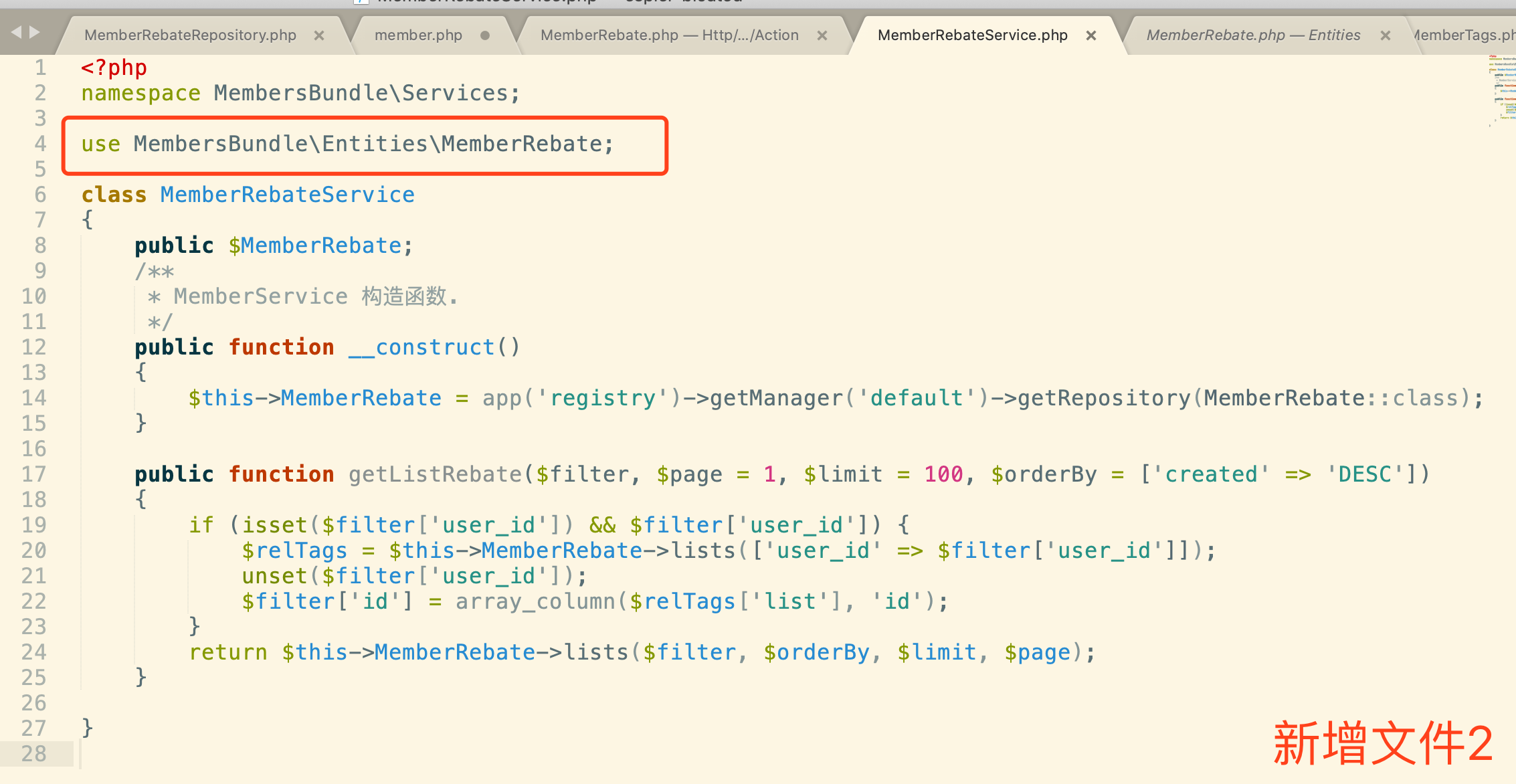This screenshot has height=784, width=1516.
Task: Click line number 28 in gutter
Action: coord(34,754)
